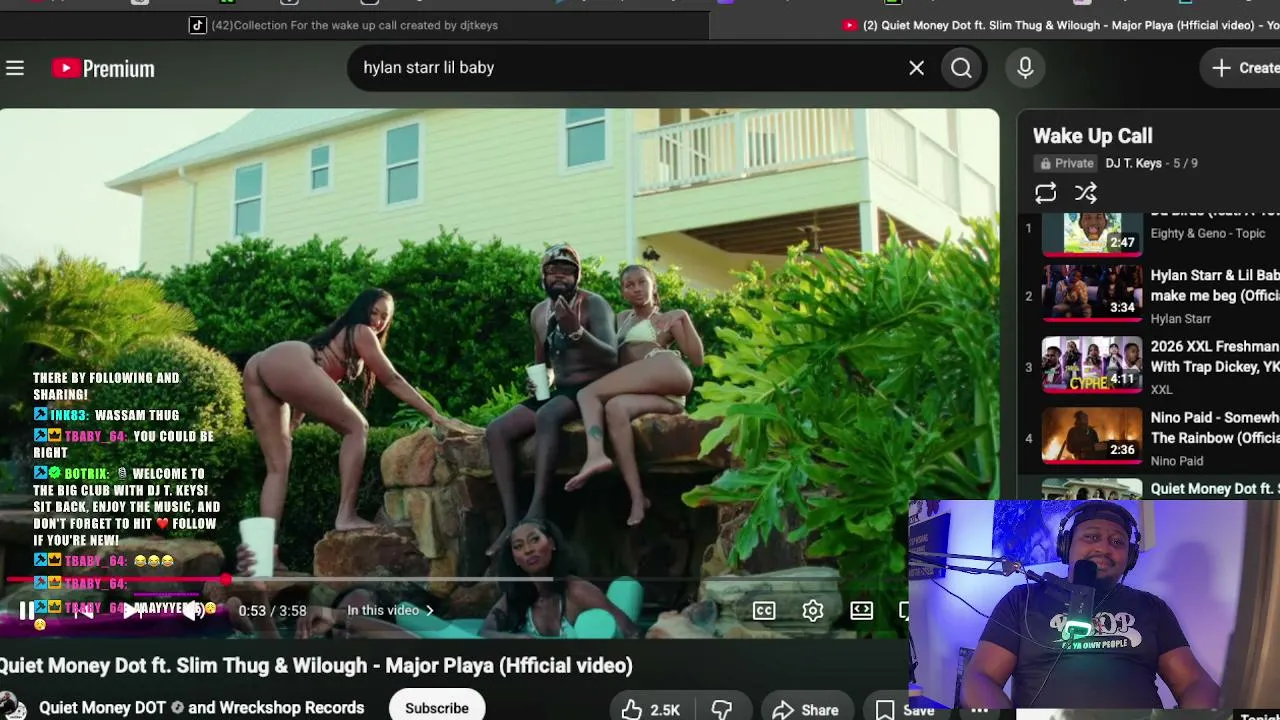Screen dimensions: 1280x720
Task: Play the Nino Paid Somewhere video thumbnail
Action: click(1092, 435)
